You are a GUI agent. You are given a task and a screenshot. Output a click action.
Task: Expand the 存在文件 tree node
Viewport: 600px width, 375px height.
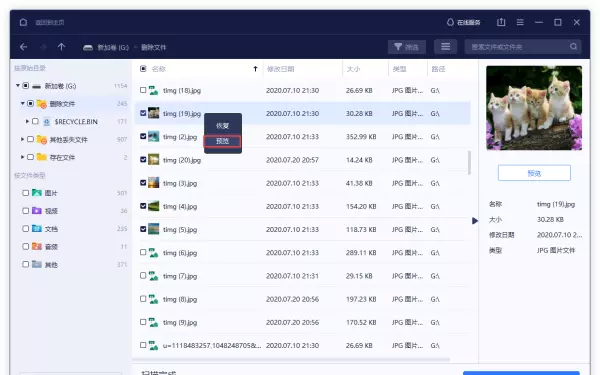pos(22,157)
